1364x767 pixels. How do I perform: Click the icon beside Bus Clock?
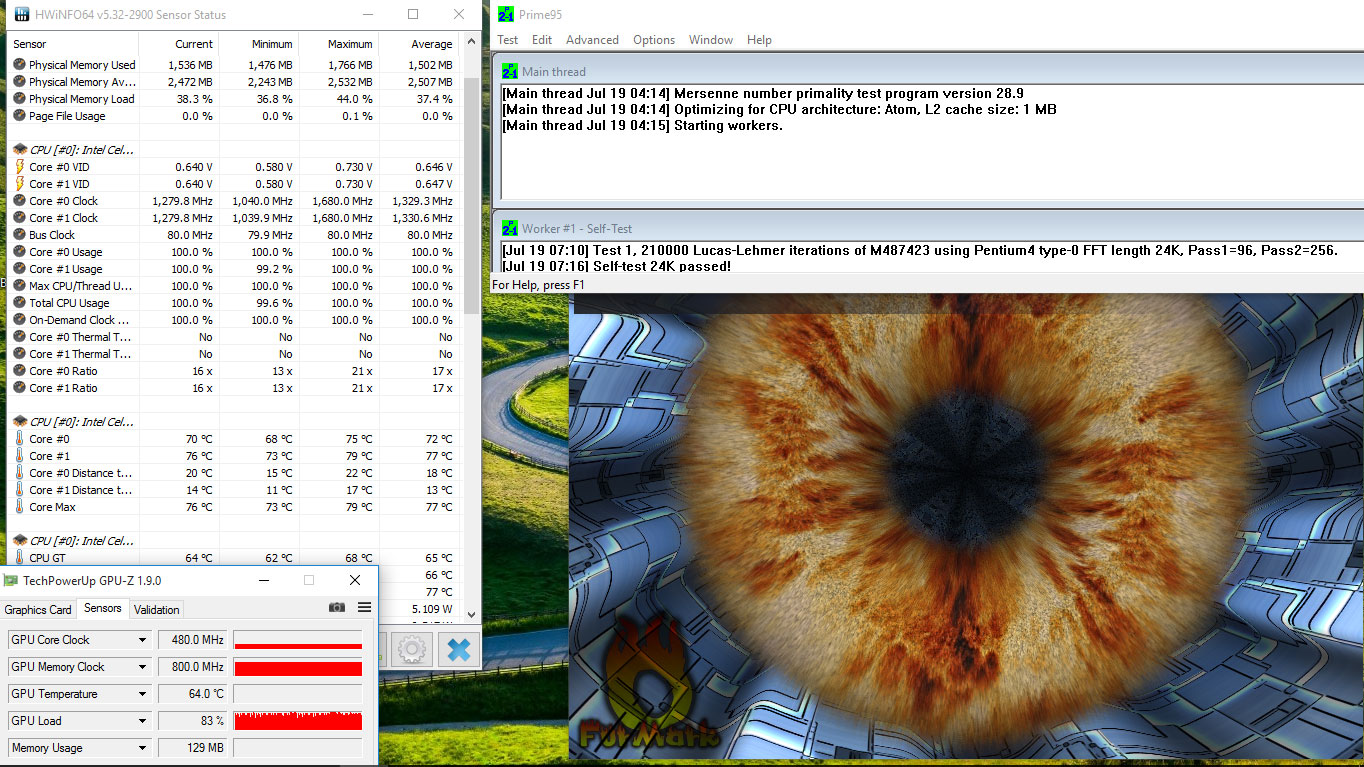coord(19,235)
